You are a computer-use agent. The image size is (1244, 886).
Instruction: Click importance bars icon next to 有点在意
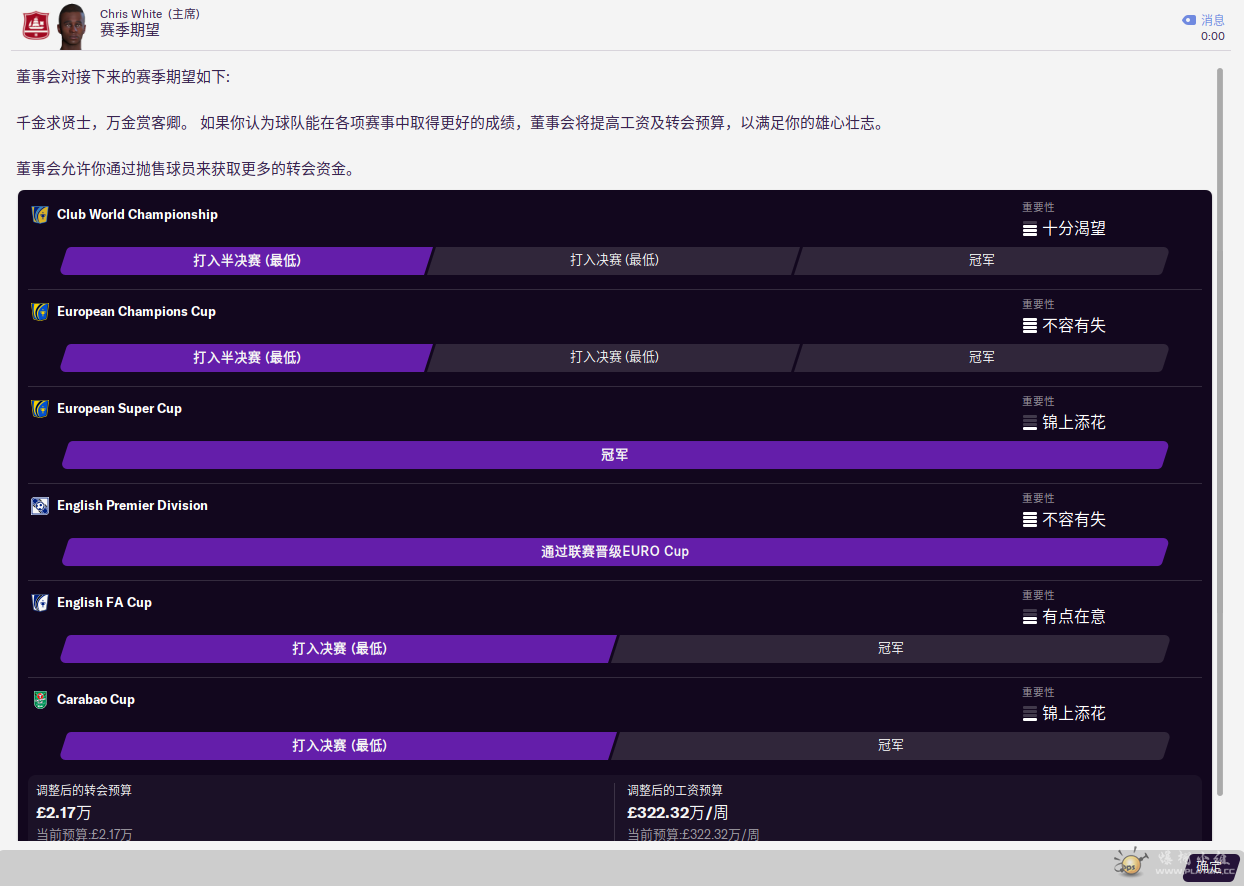1029,617
